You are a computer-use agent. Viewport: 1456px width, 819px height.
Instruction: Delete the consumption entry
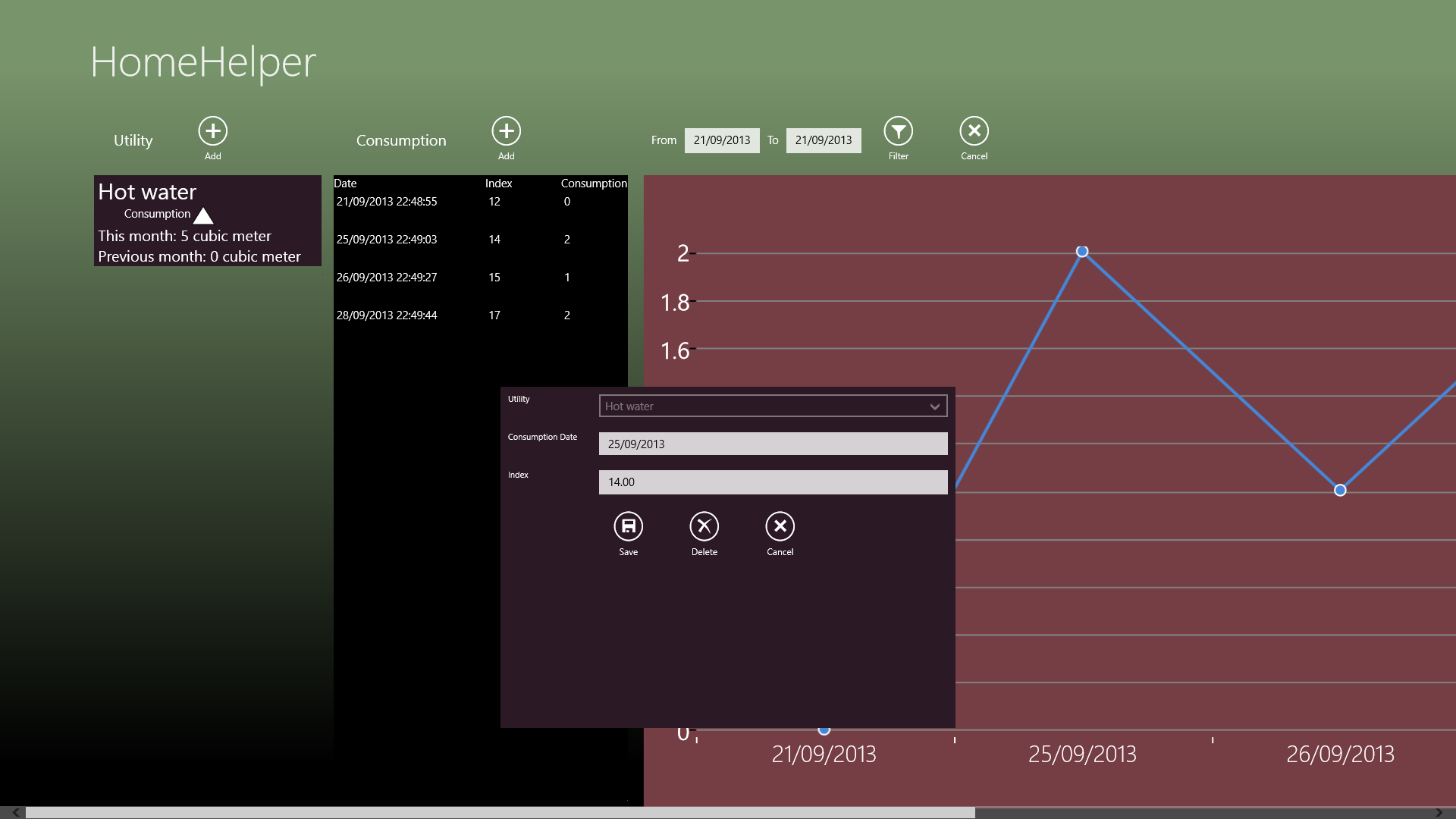(704, 526)
